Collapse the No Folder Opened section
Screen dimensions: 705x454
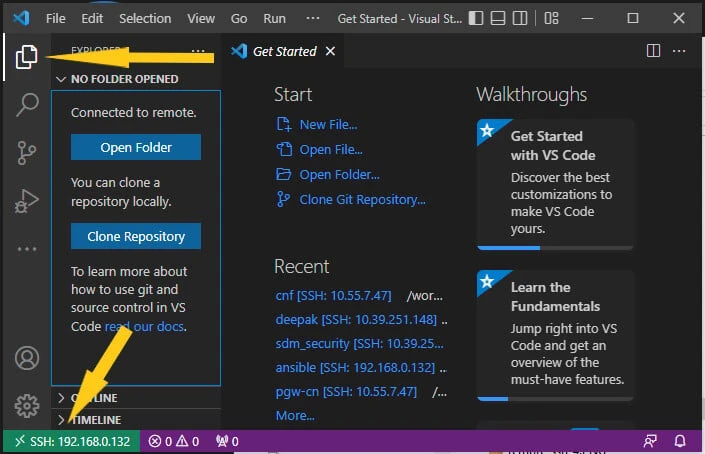tap(62, 79)
